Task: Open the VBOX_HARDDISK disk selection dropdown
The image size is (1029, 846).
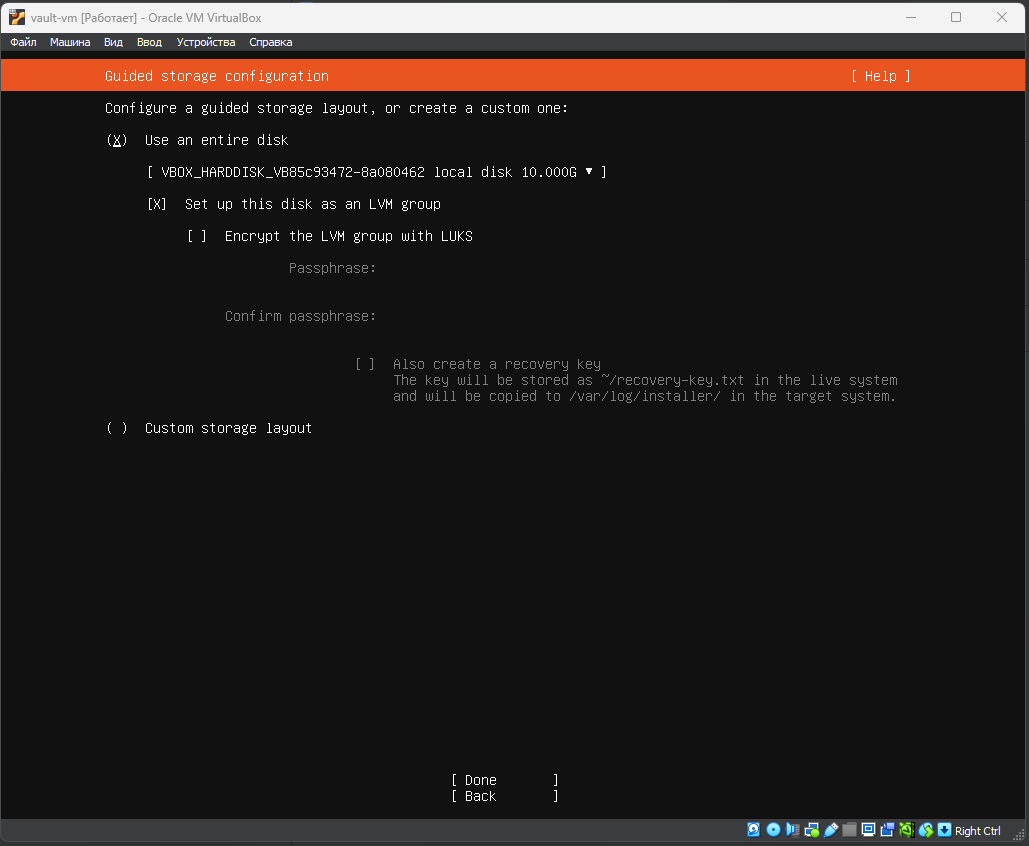Action: (377, 172)
